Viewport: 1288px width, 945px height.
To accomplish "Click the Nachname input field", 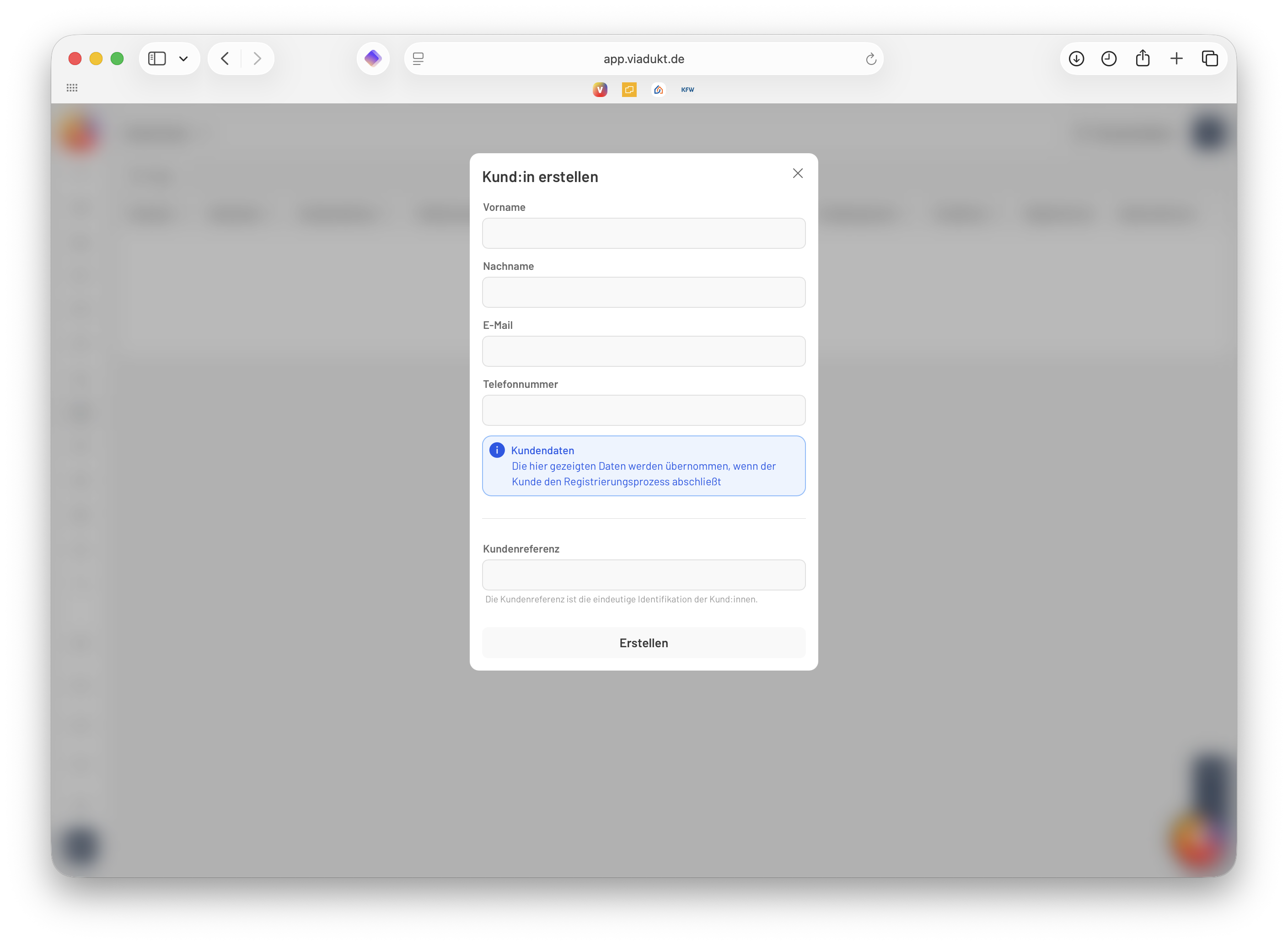I will [644, 292].
